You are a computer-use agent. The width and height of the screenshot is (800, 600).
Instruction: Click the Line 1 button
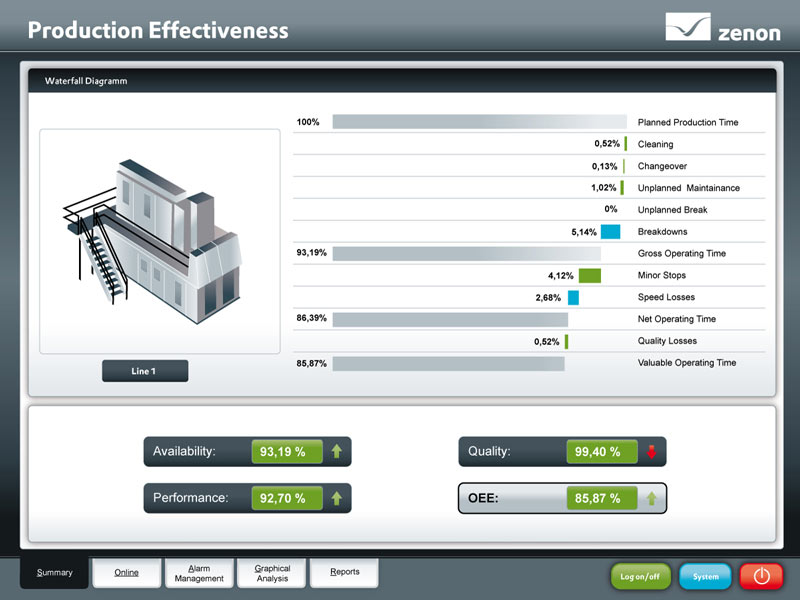click(x=144, y=371)
